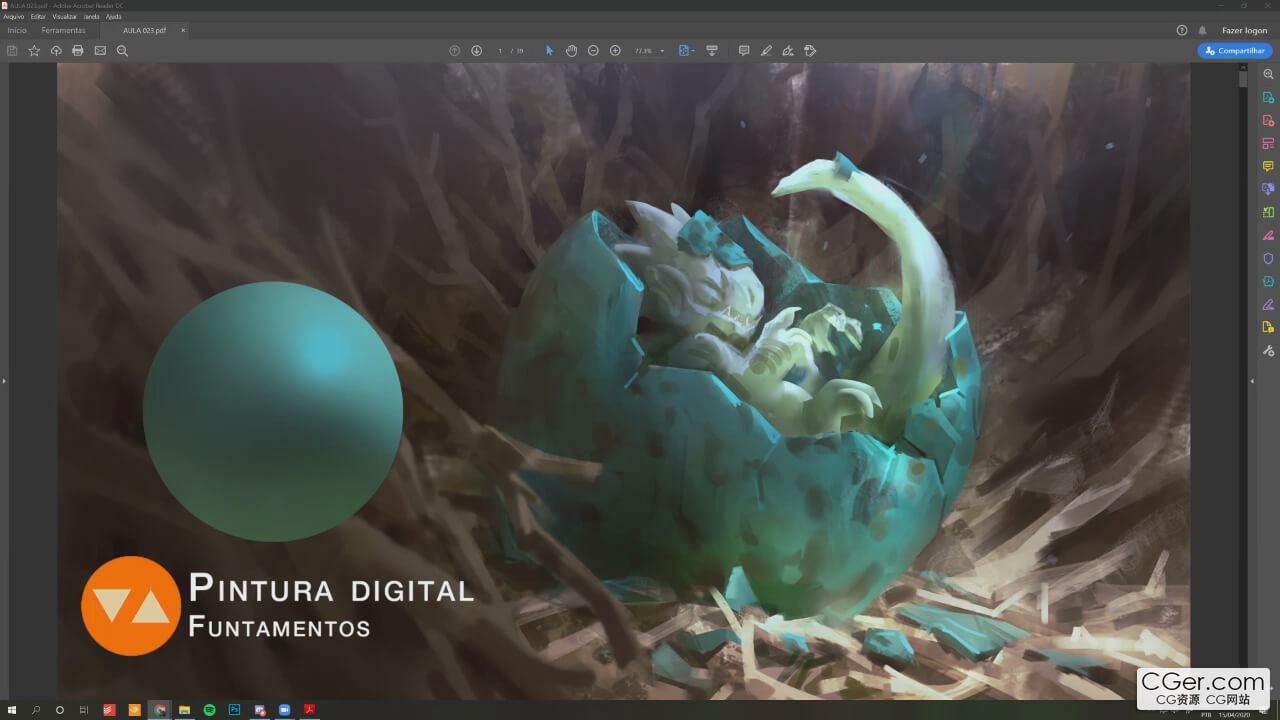Open the Organize Pages tool in right pane
Screen dimensions: 1280x720
(1268, 144)
